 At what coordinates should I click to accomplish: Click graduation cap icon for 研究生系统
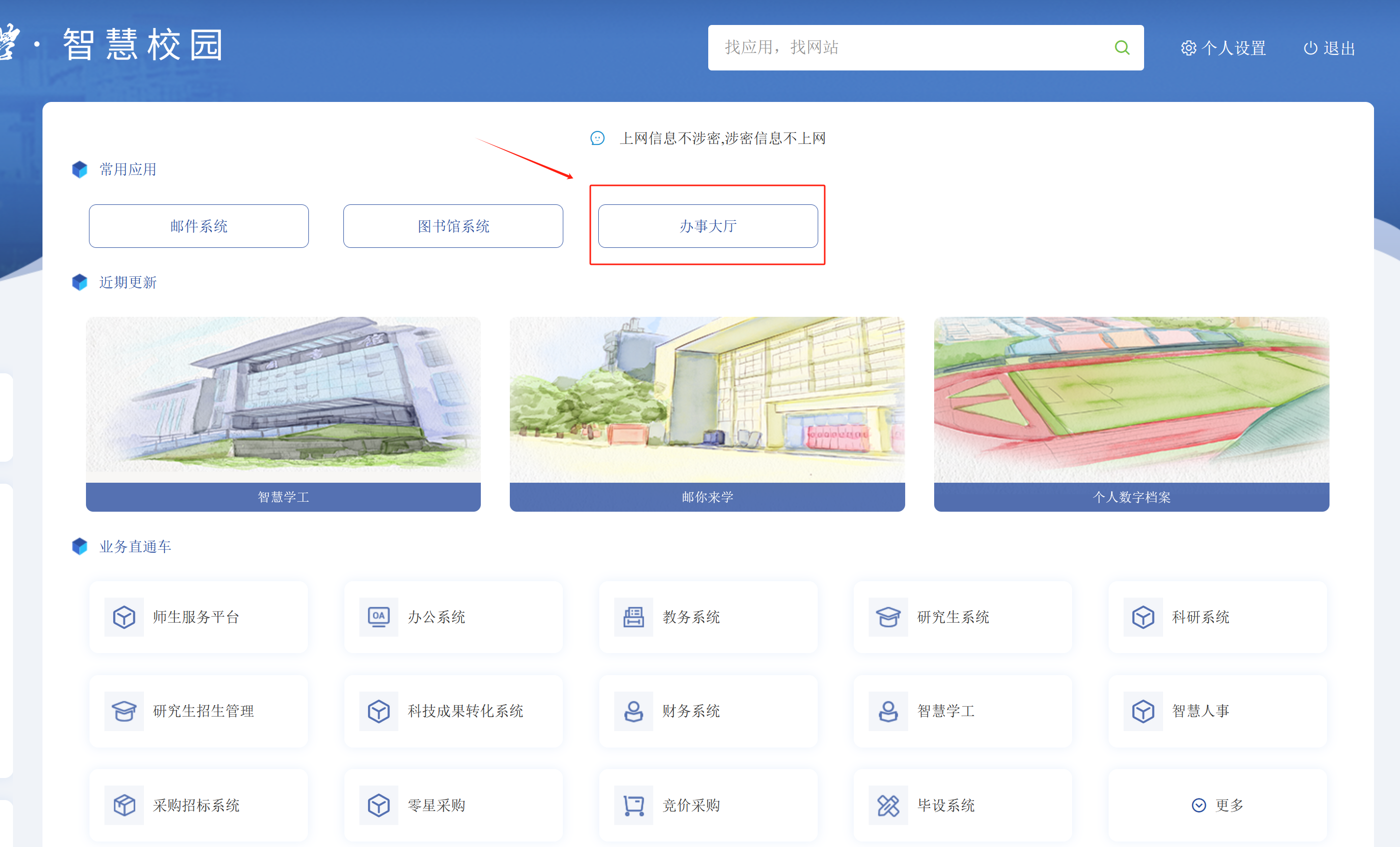[888, 616]
